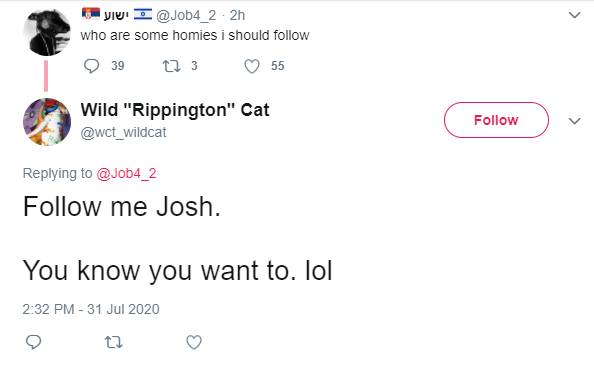The image size is (594, 366).
Task: Click the 2h timestamp on the original tweet
Action: [237, 16]
